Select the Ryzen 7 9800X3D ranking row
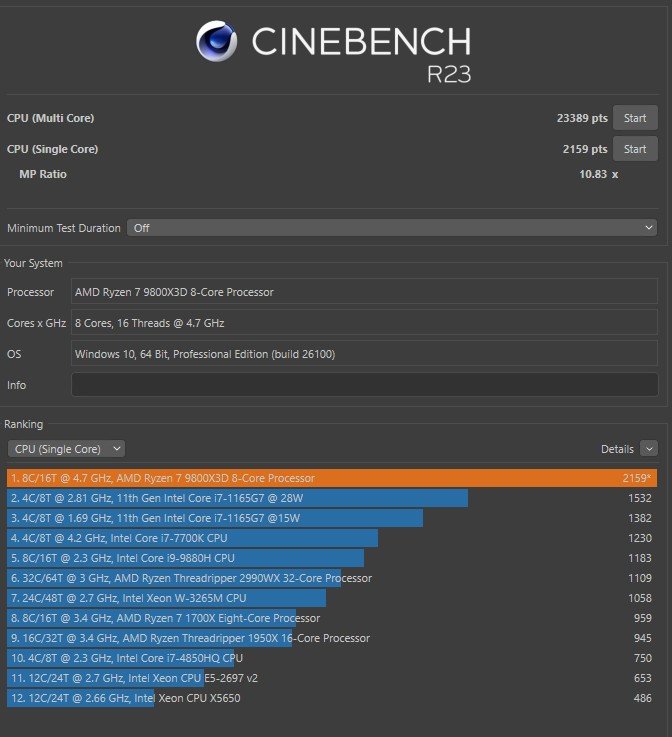The width and height of the screenshot is (672, 737). [332, 478]
